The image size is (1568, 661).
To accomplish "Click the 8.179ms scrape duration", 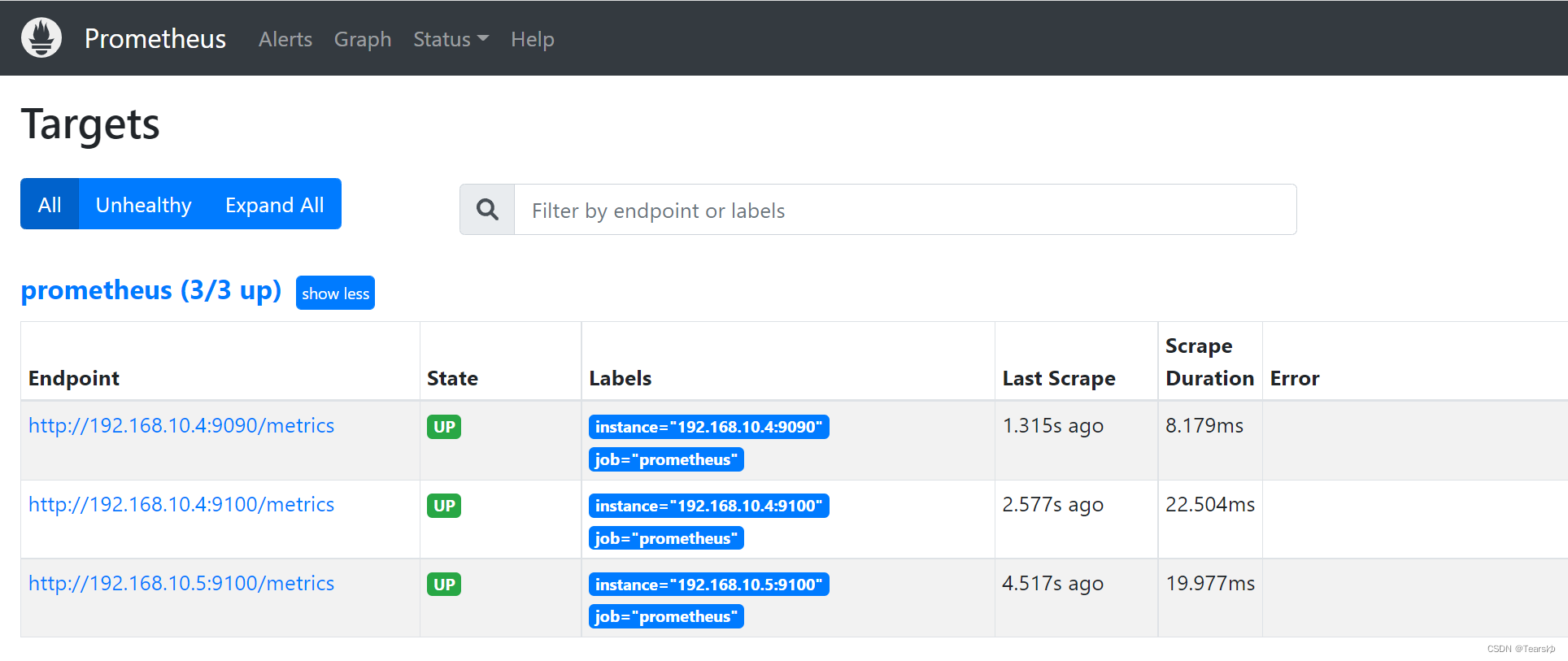I will tap(1204, 425).
